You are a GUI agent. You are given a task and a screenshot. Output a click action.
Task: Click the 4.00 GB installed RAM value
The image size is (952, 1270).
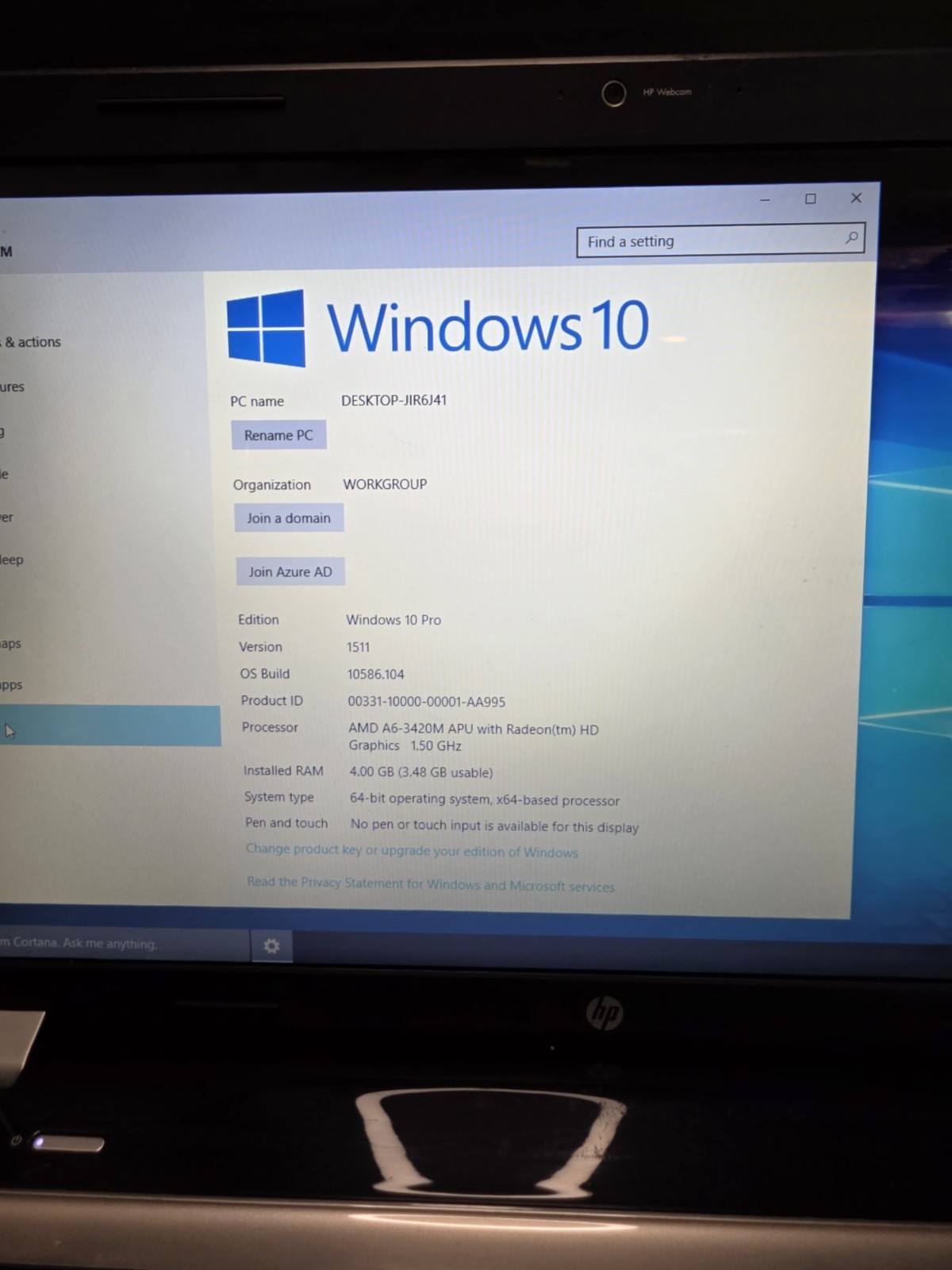click(421, 772)
